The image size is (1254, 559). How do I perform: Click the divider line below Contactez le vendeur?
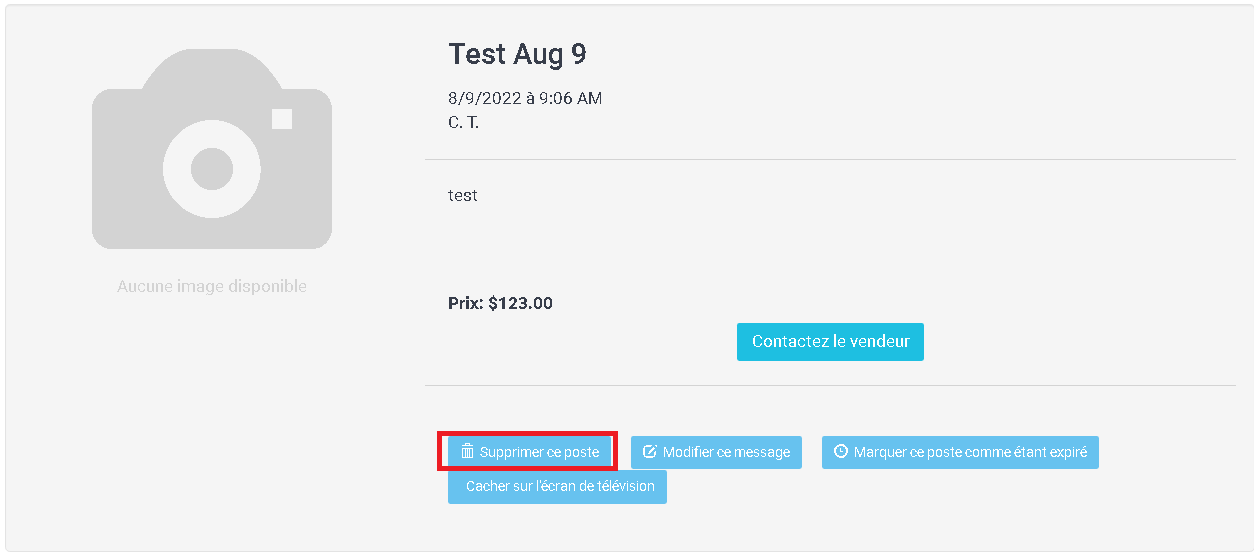point(830,385)
